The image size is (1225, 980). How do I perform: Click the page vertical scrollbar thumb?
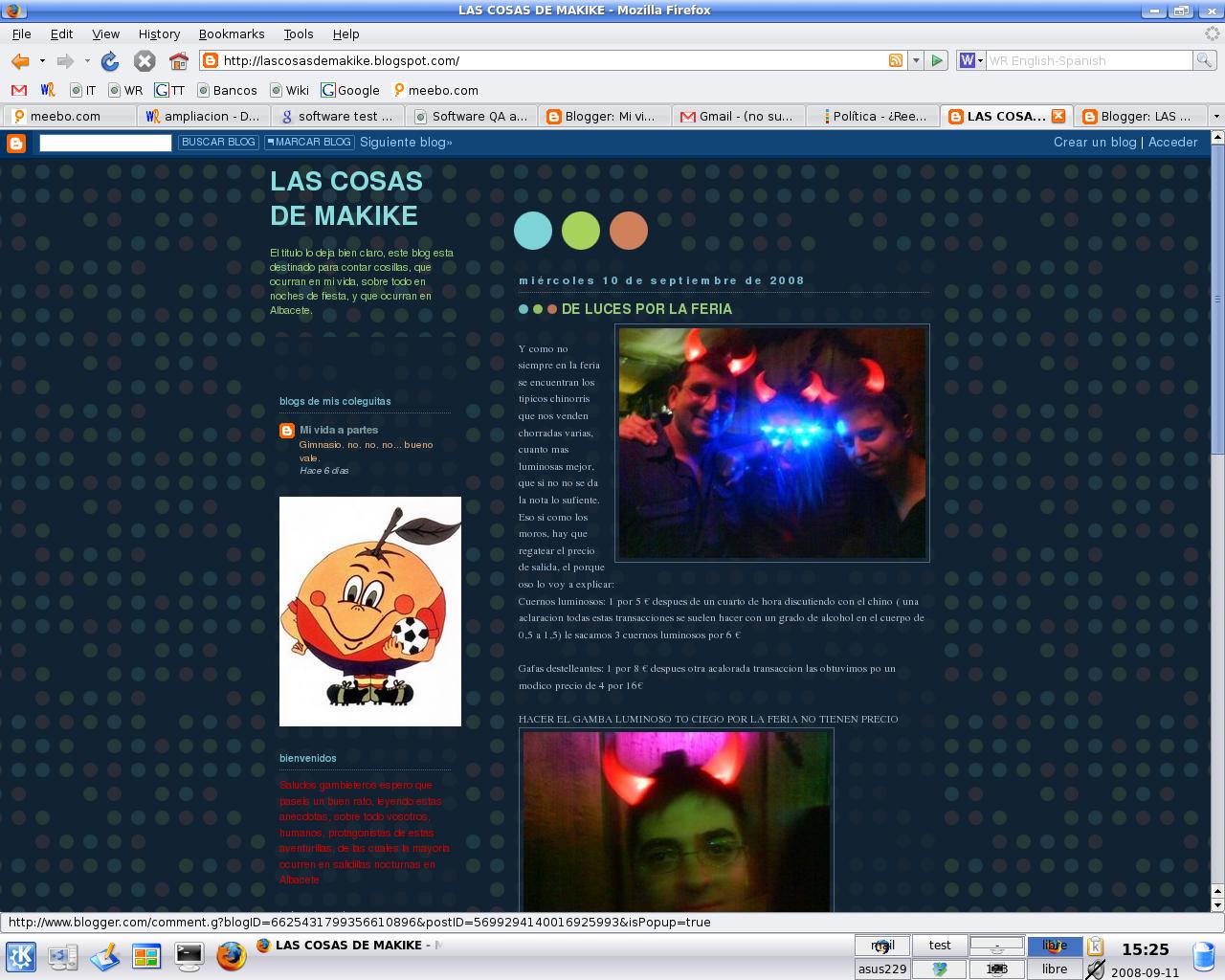(1217, 299)
